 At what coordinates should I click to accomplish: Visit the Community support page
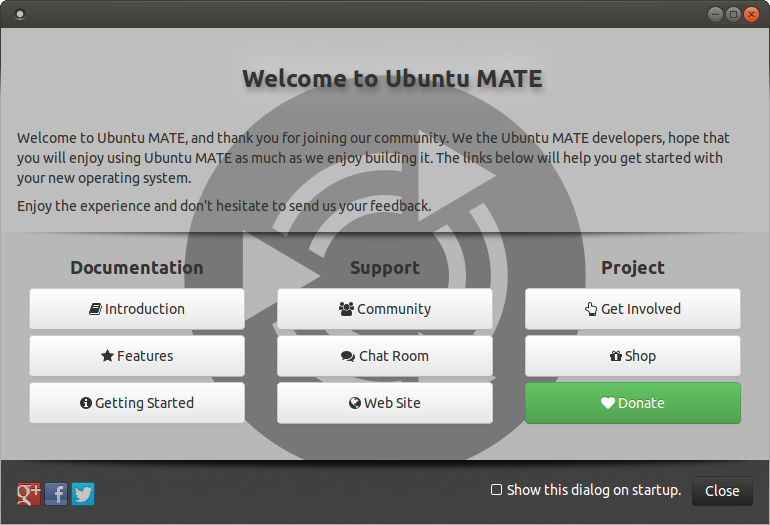(385, 309)
